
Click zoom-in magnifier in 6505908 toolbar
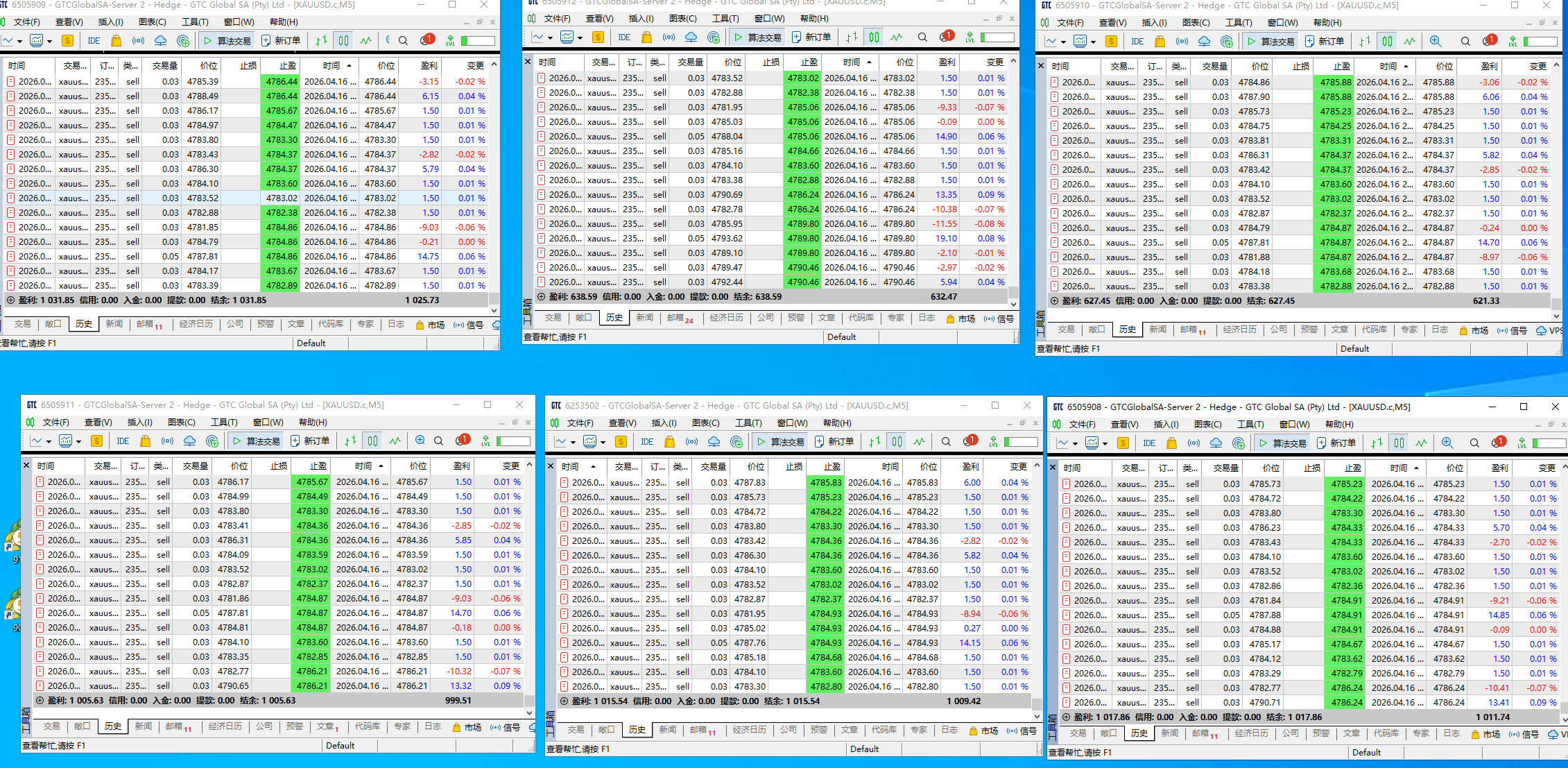pos(1447,443)
